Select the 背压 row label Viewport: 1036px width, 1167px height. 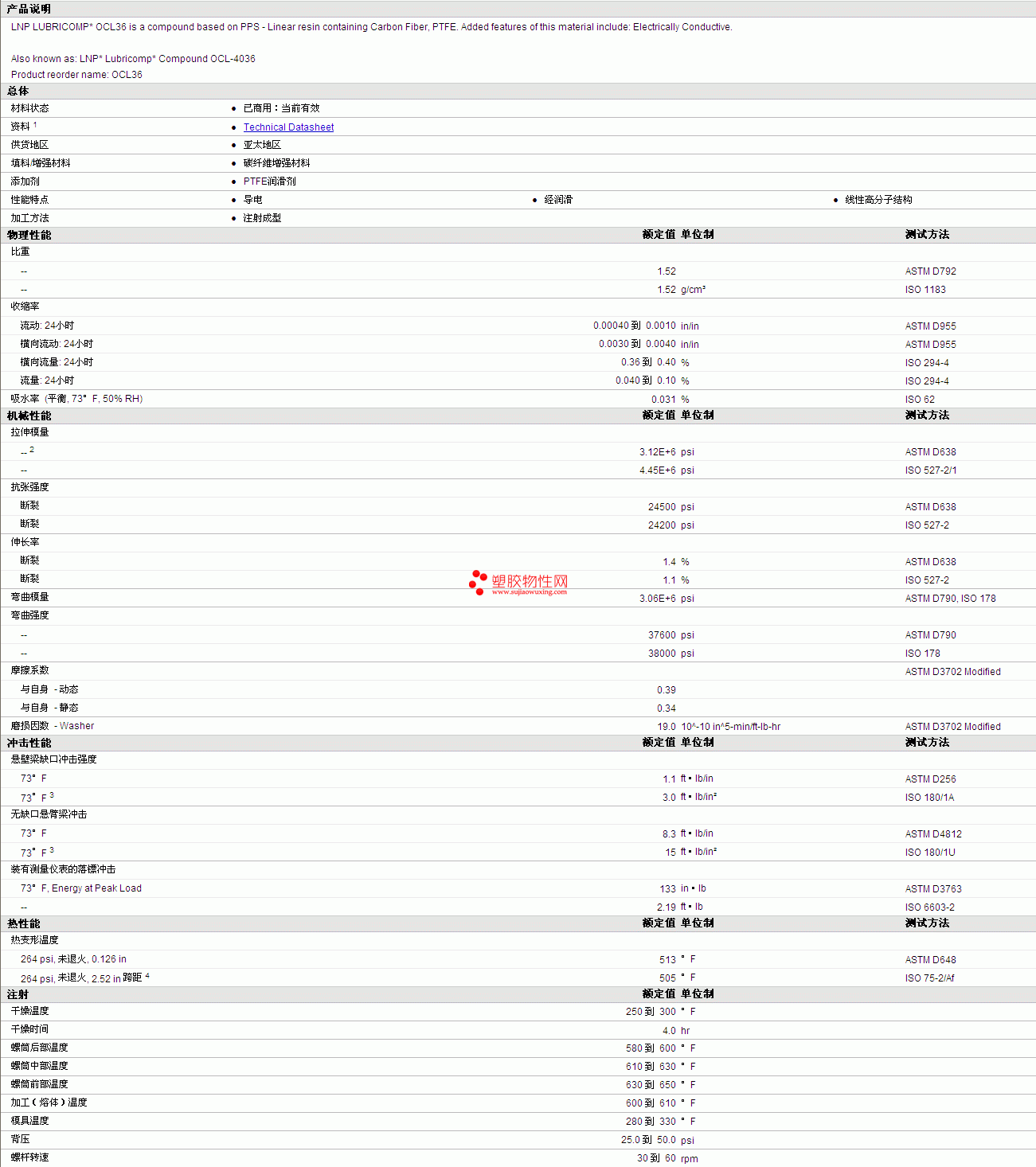(21, 1139)
